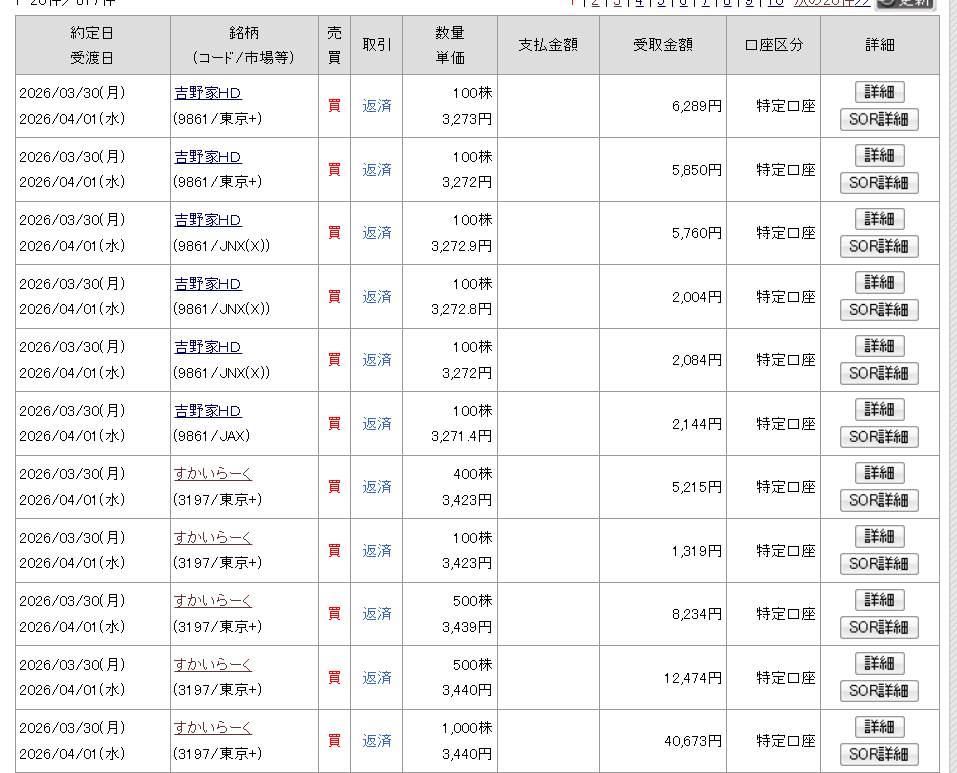Open すかいらーく link in the 12,474円 row
The image size is (957, 773).
213,665
